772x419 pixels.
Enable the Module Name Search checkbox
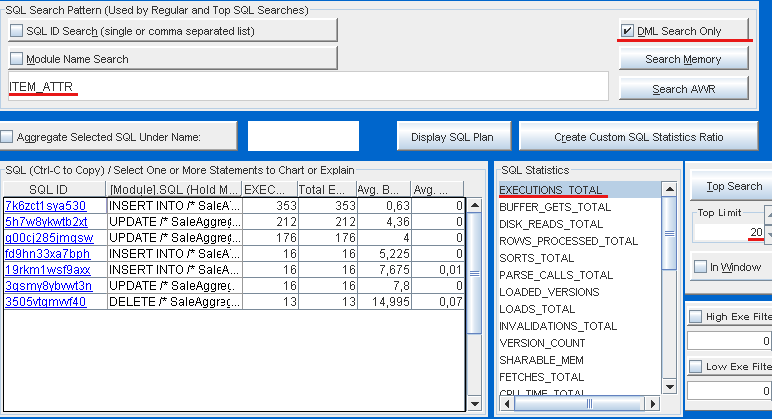click(x=17, y=59)
